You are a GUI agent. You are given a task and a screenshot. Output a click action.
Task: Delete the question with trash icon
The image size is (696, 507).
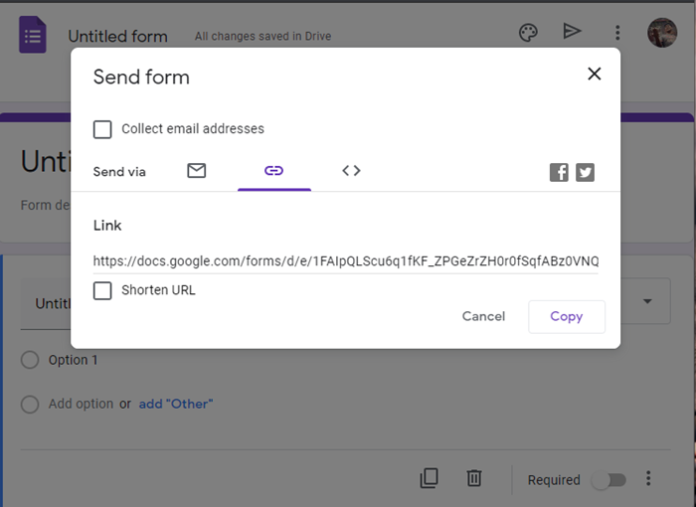point(474,478)
